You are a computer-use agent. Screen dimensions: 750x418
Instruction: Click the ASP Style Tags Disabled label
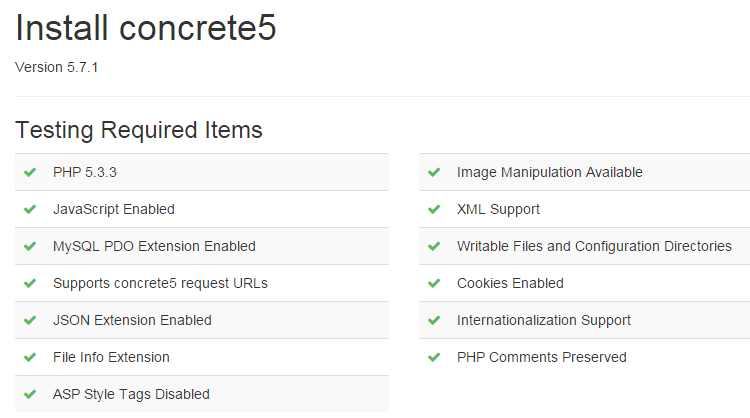coord(131,394)
